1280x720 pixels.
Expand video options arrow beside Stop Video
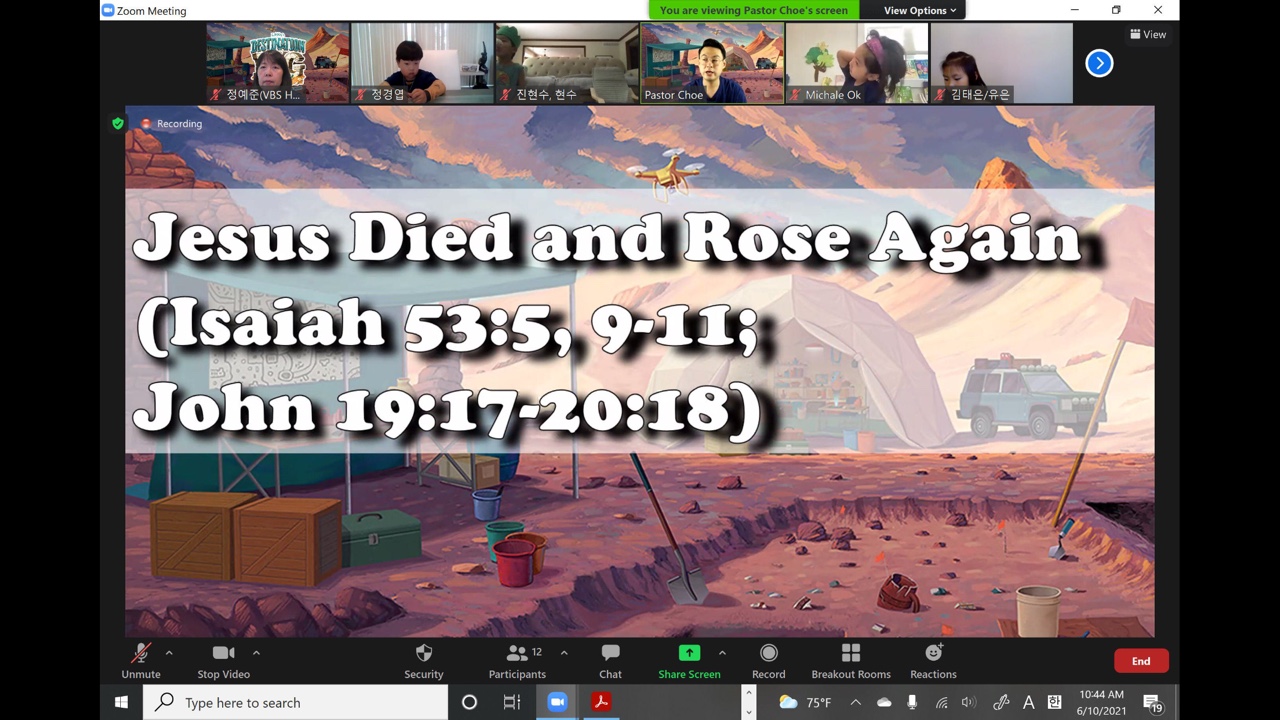[x=256, y=653]
